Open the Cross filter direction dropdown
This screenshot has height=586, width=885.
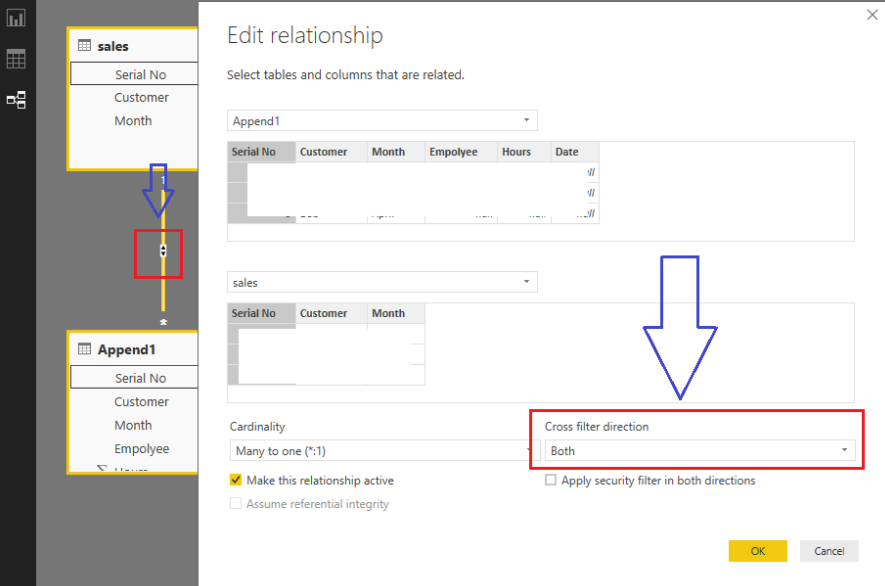(700, 451)
